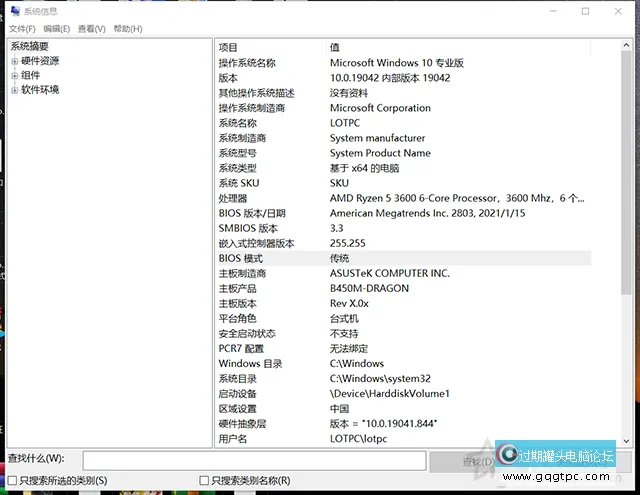Click the System Information app icon in title bar

15,11
